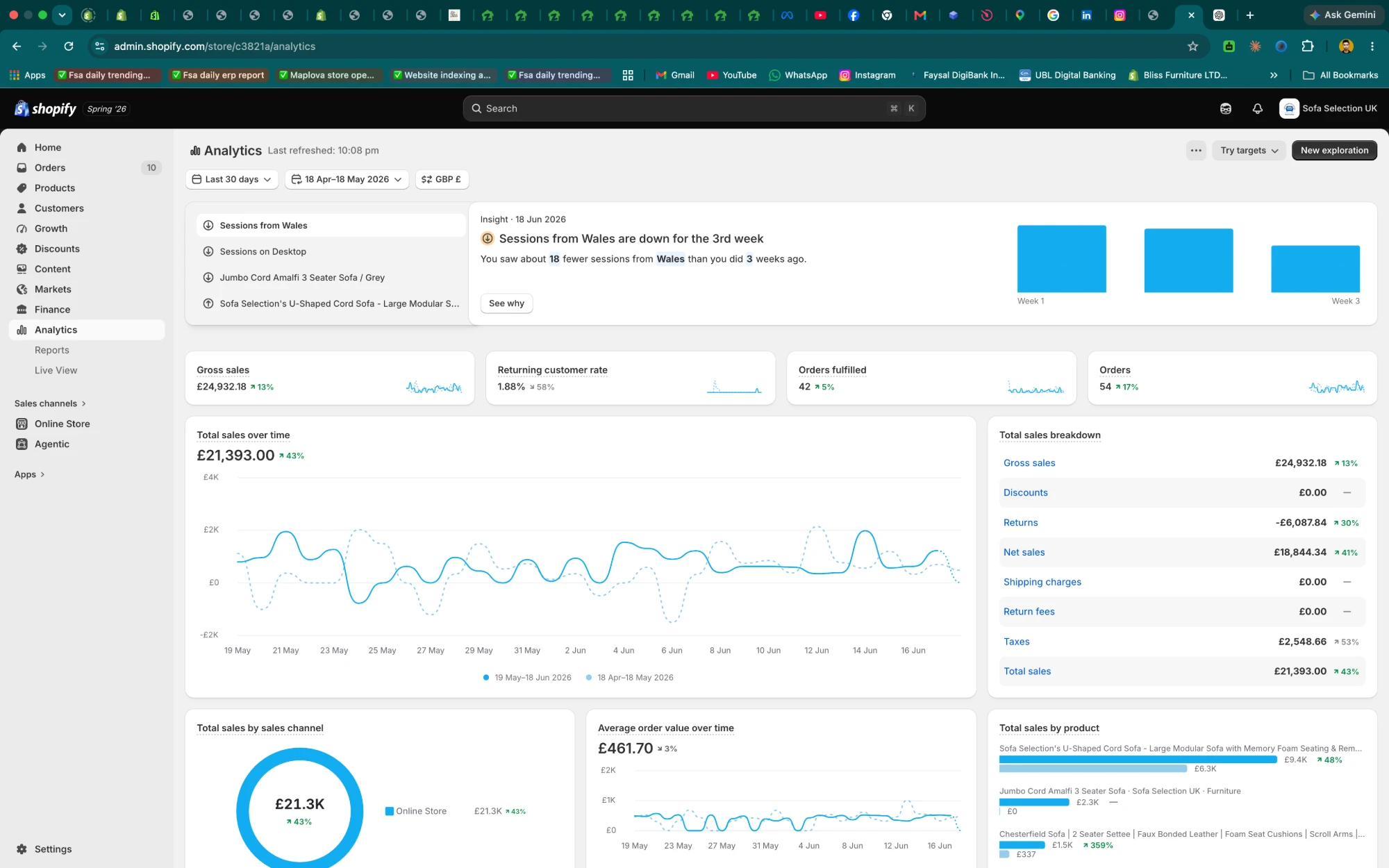The height and width of the screenshot is (868, 1389).
Task: Select the Sessions on Desktop insight
Action: 331,251
